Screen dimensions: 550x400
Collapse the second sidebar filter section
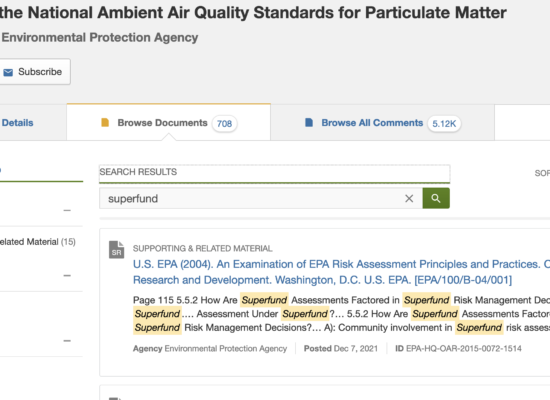click(67, 275)
